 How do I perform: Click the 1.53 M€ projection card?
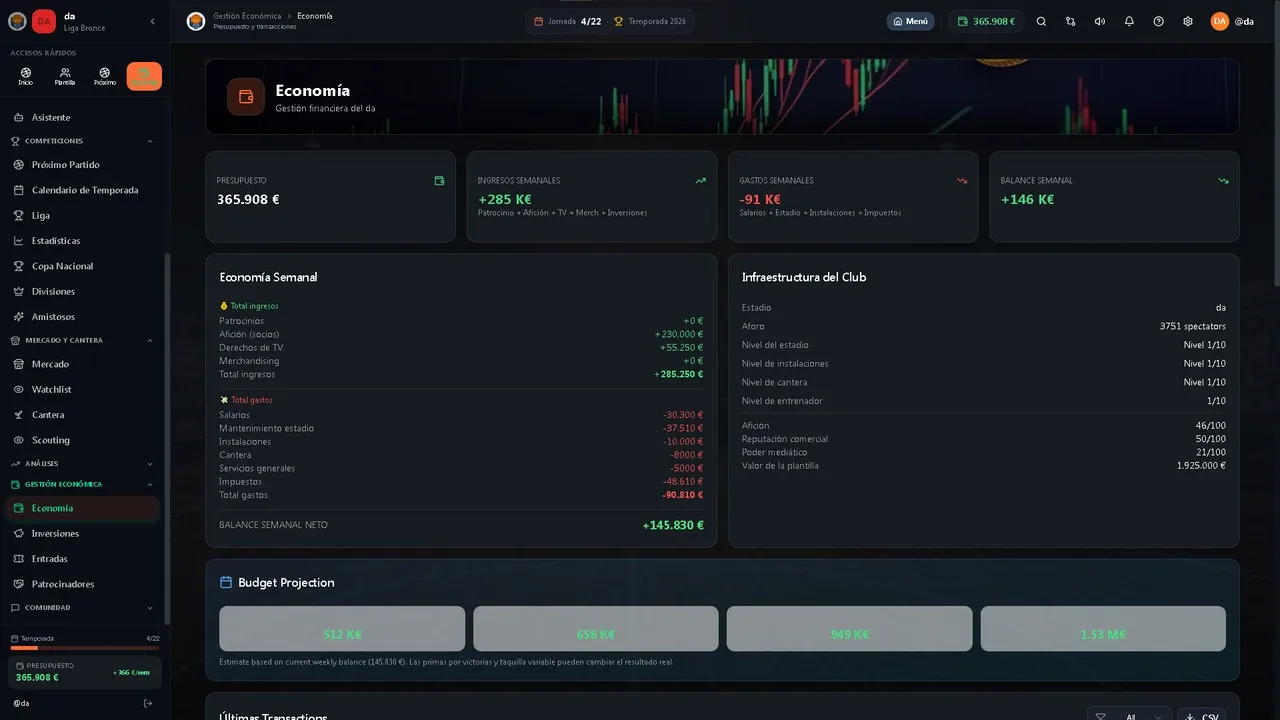click(1103, 629)
